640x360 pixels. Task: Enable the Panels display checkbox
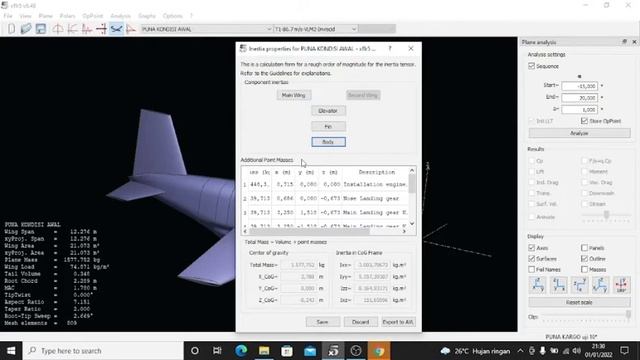point(584,248)
